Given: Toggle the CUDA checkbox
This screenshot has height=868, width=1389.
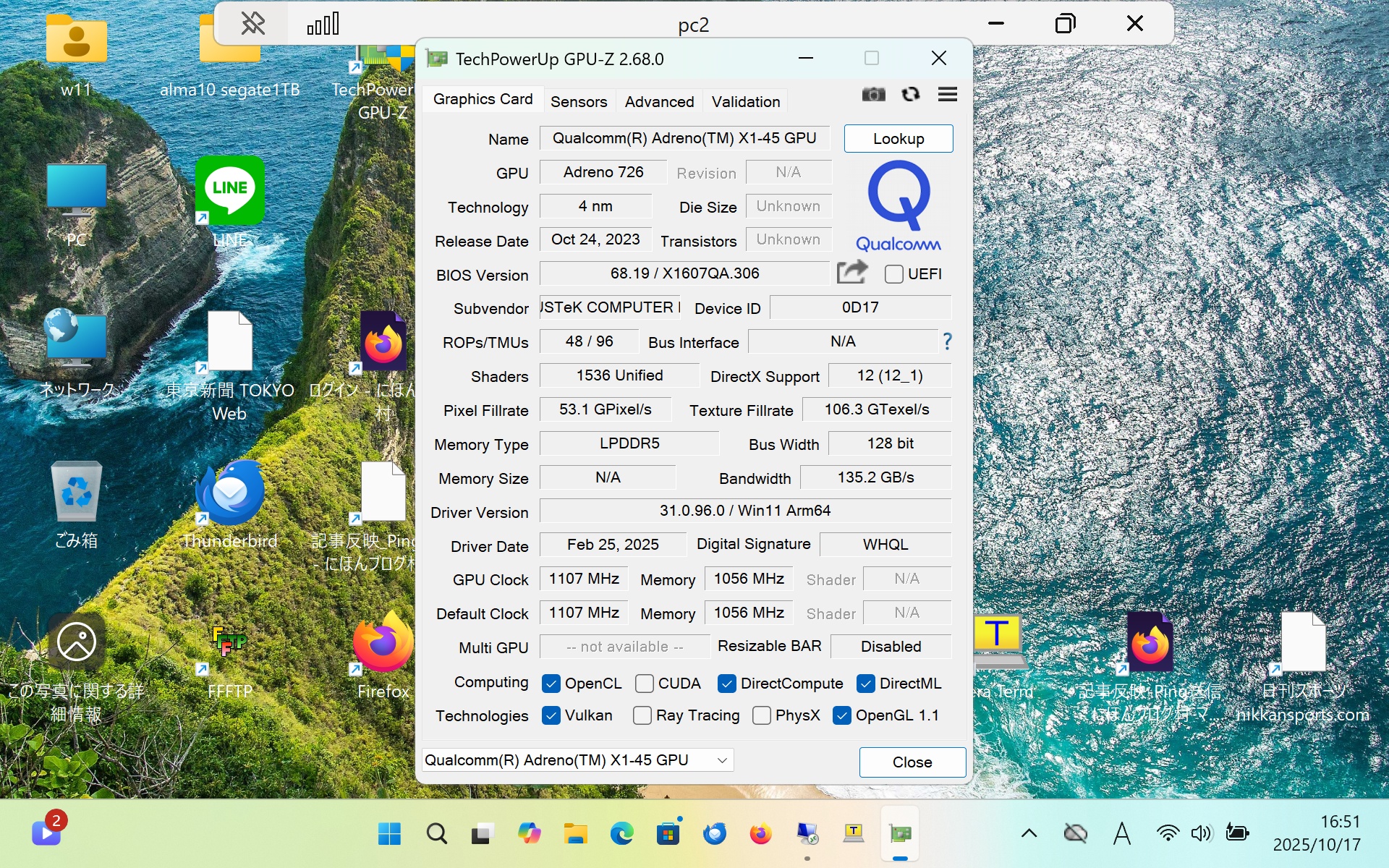Looking at the screenshot, I should [644, 684].
